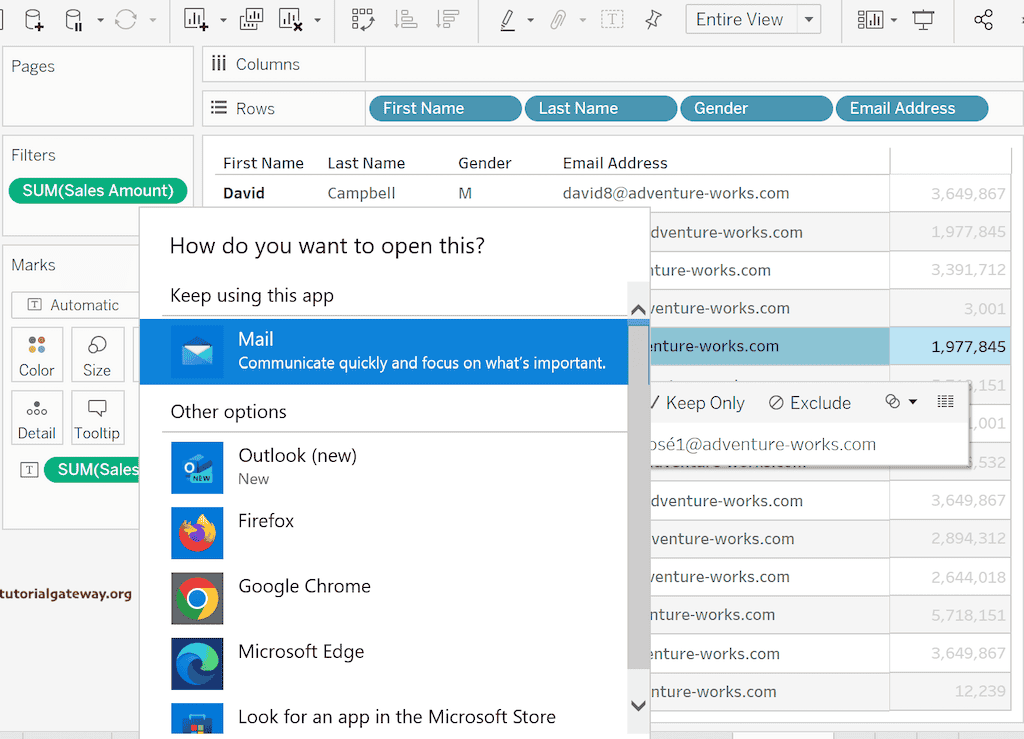Click the SUM(Sales Amount) filter pill
Screen dimensions: 1024x739
[x=98, y=191]
